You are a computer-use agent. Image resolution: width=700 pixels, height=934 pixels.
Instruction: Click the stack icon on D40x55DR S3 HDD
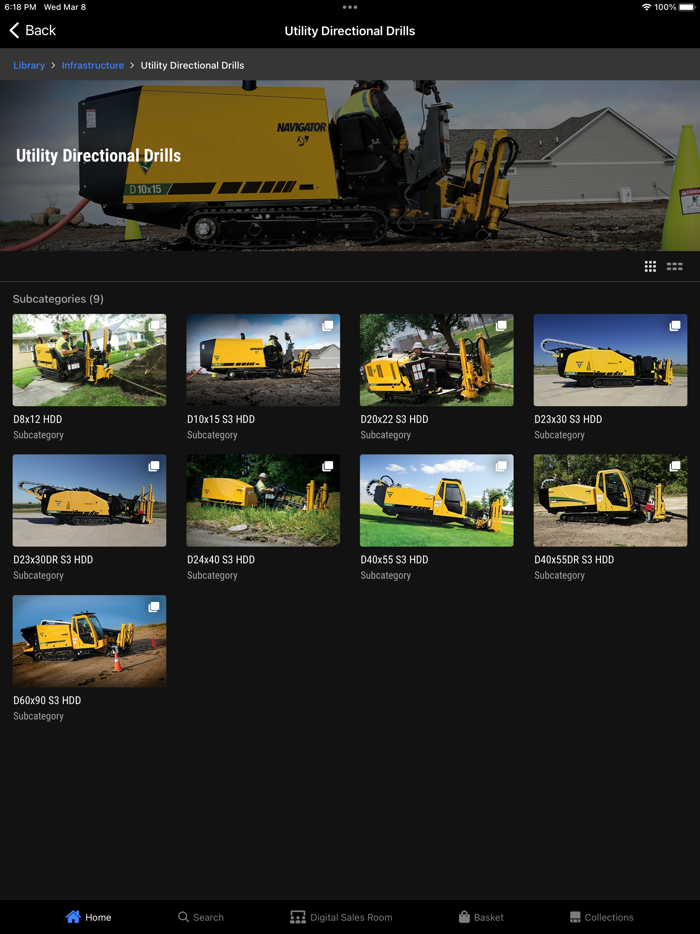pos(675,466)
